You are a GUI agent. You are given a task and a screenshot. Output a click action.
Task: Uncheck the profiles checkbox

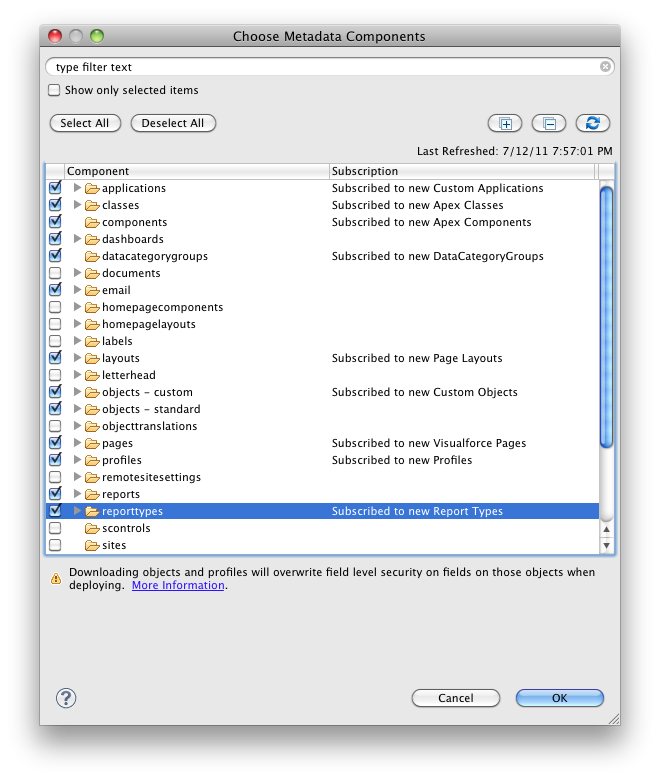coord(55,460)
